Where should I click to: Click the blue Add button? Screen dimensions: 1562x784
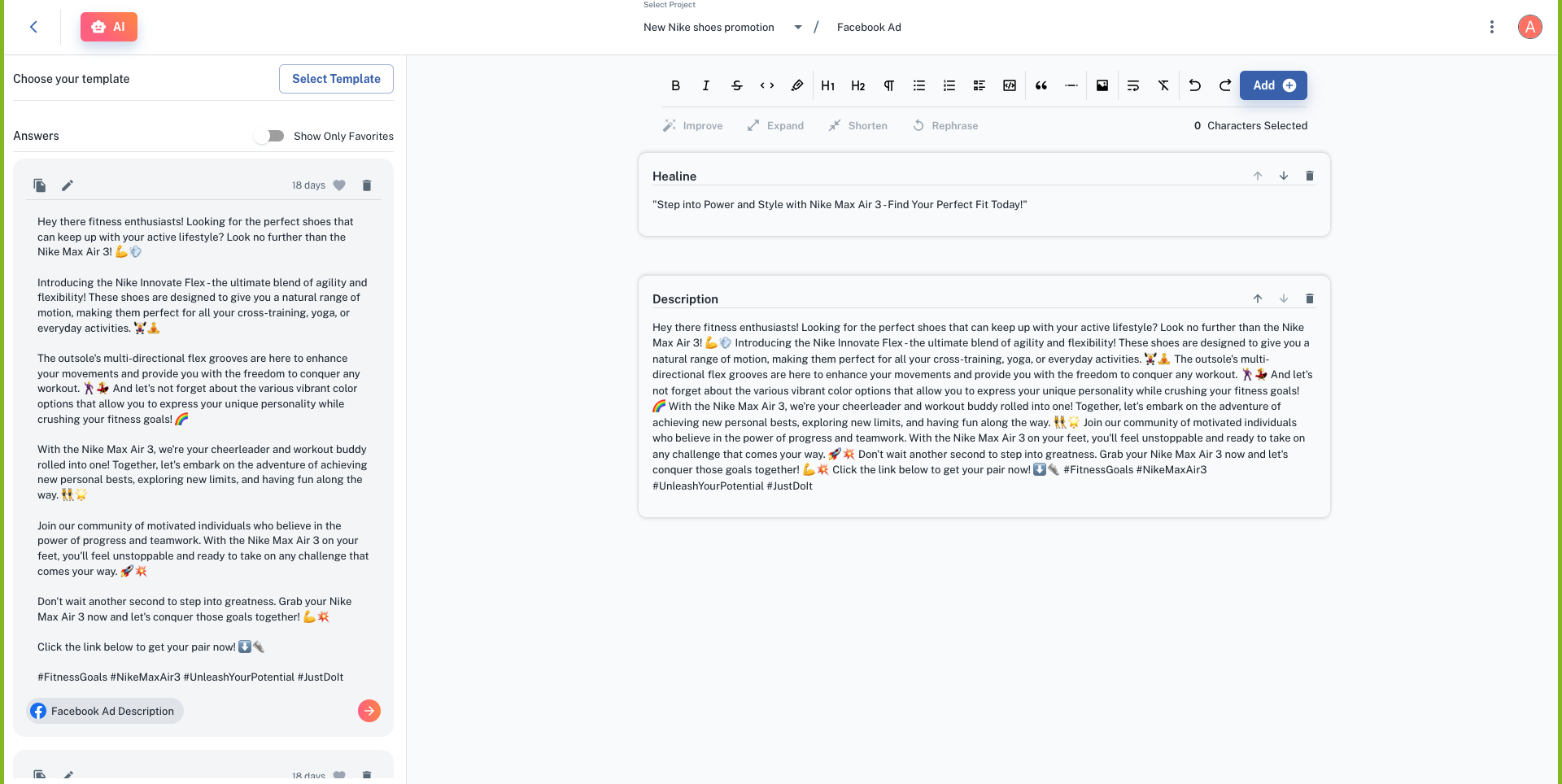coord(1273,85)
